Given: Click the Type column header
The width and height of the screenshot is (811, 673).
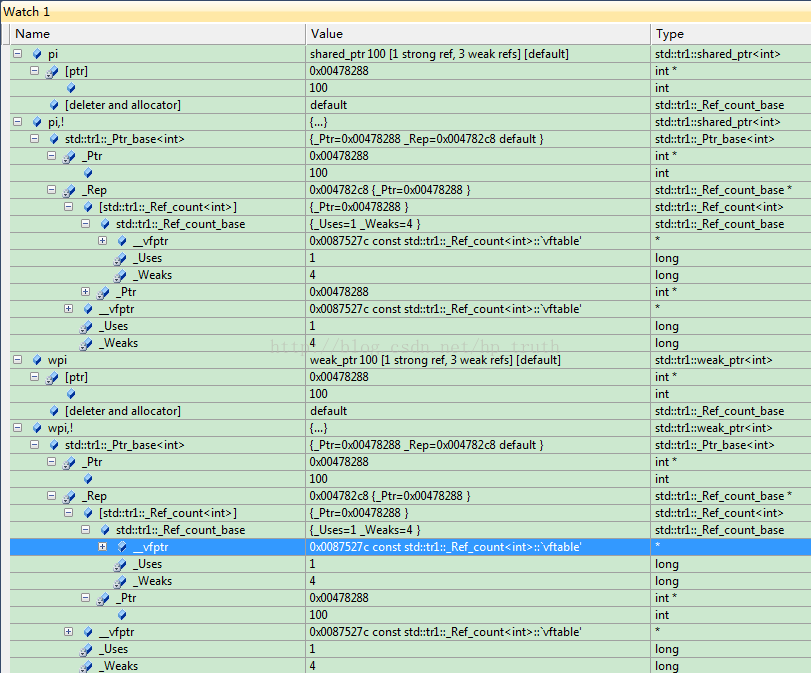Looking at the screenshot, I should (x=731, y=34).
